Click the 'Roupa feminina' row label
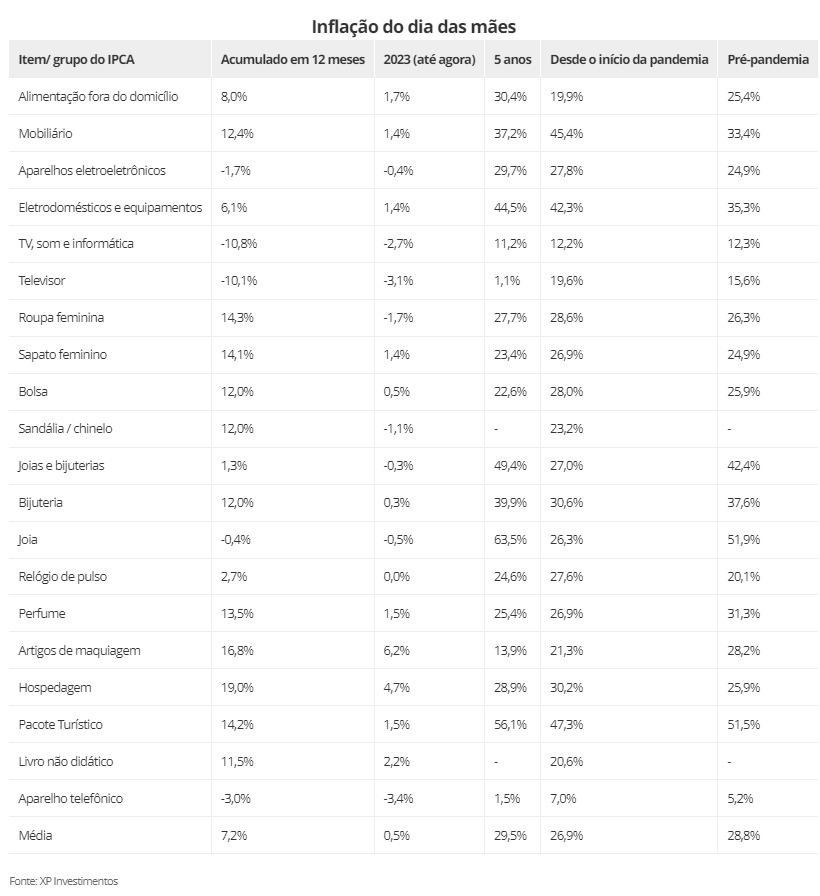This screenshot has width=820, height=896. coord(61,318)
